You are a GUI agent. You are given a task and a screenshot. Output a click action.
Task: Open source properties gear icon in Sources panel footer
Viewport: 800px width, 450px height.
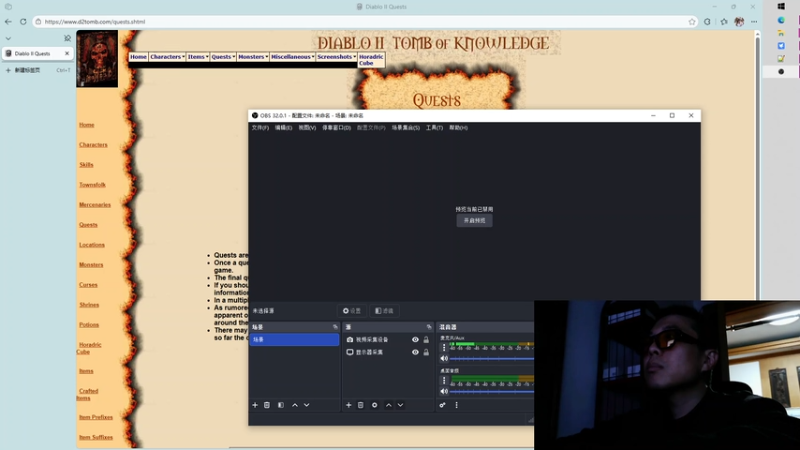pyautogui.click(x=374, y=405)
